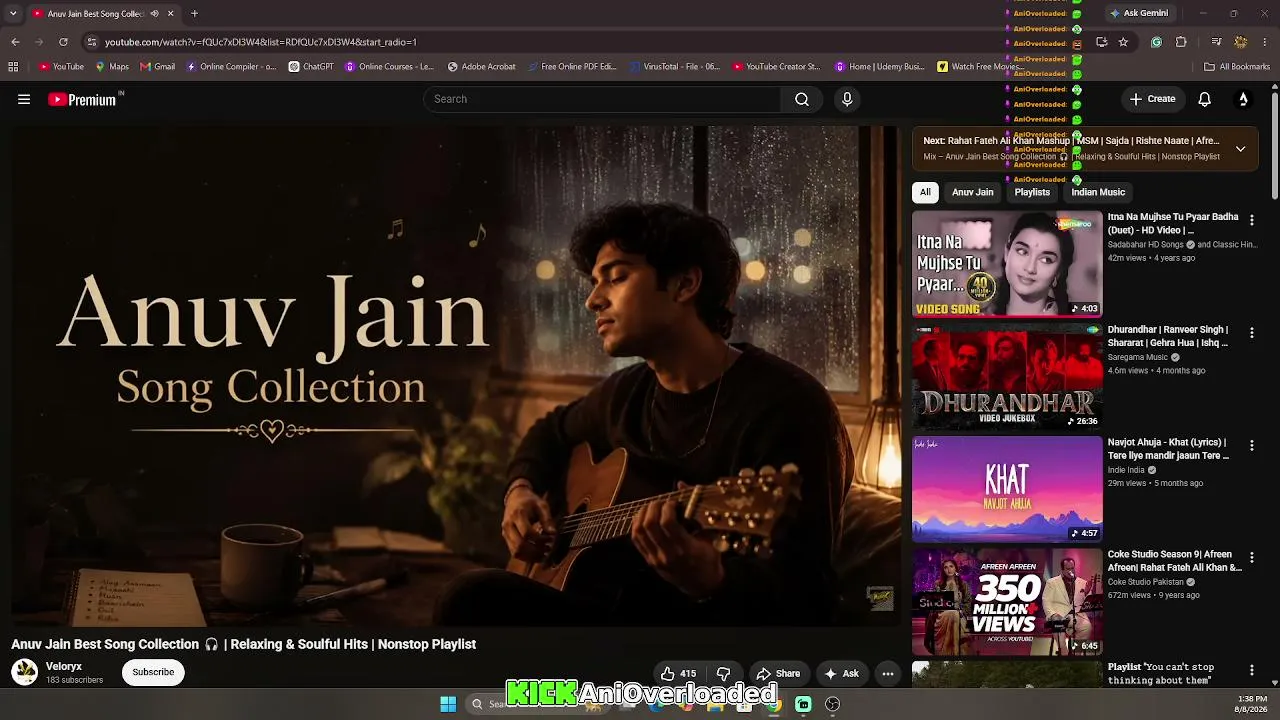Open the All Bookmarks folder
The image size is (1280, 720).
click(1237, 67)
